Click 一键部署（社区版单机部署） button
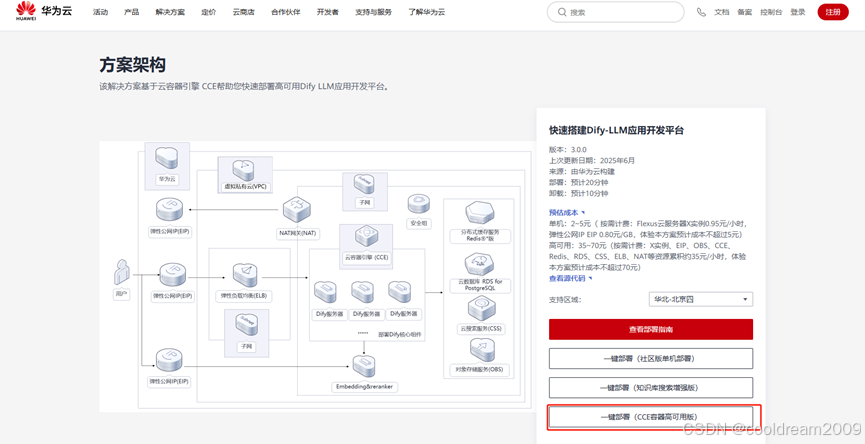865x444 pixels. click(x=651, y=359)
